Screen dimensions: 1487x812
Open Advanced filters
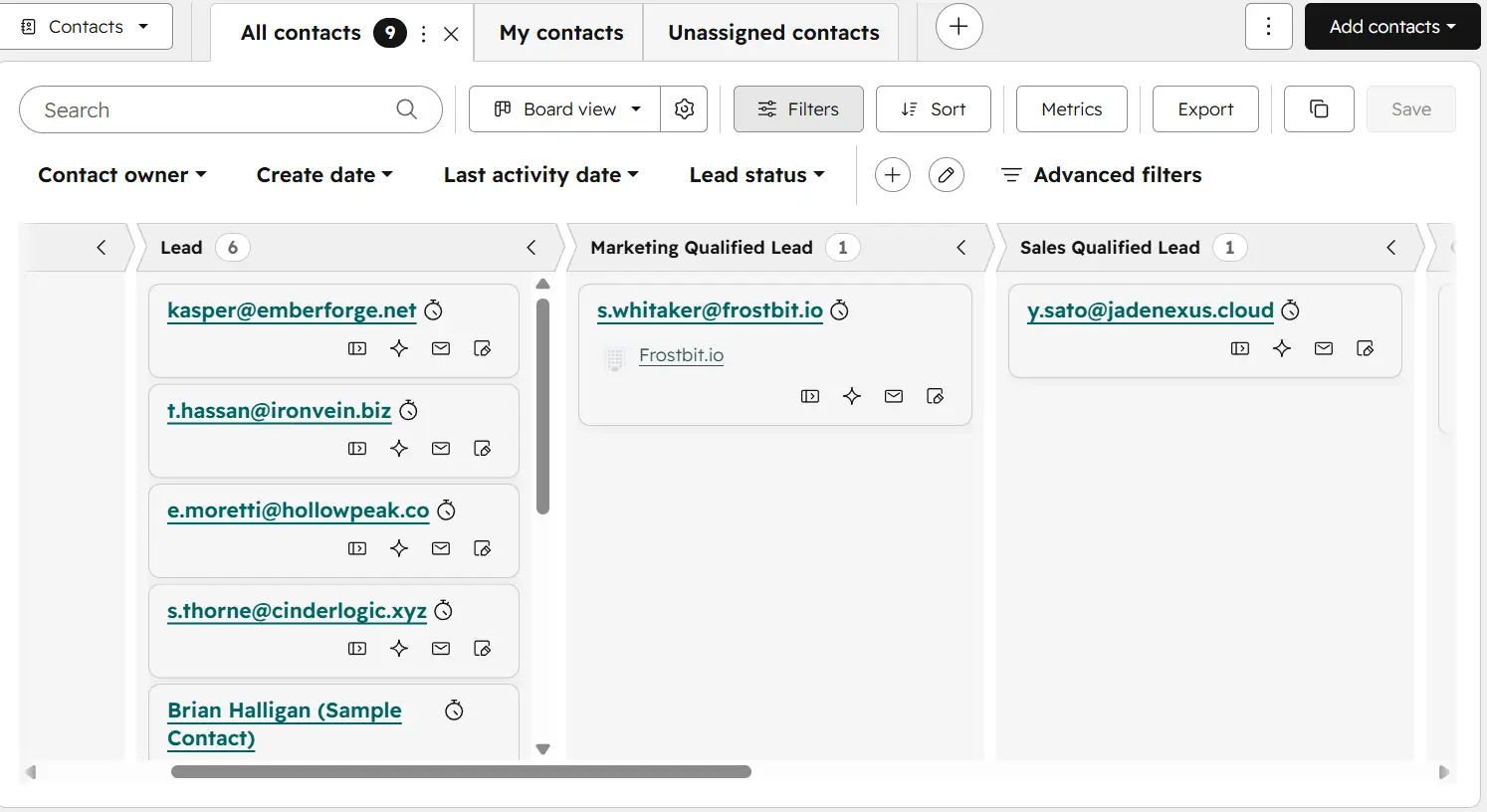click(1101, 175)
